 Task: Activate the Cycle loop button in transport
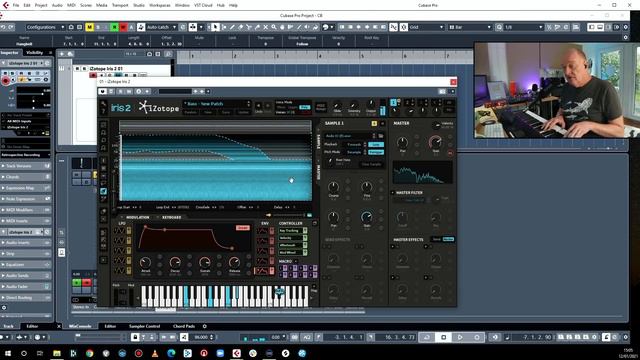point(427,337)
